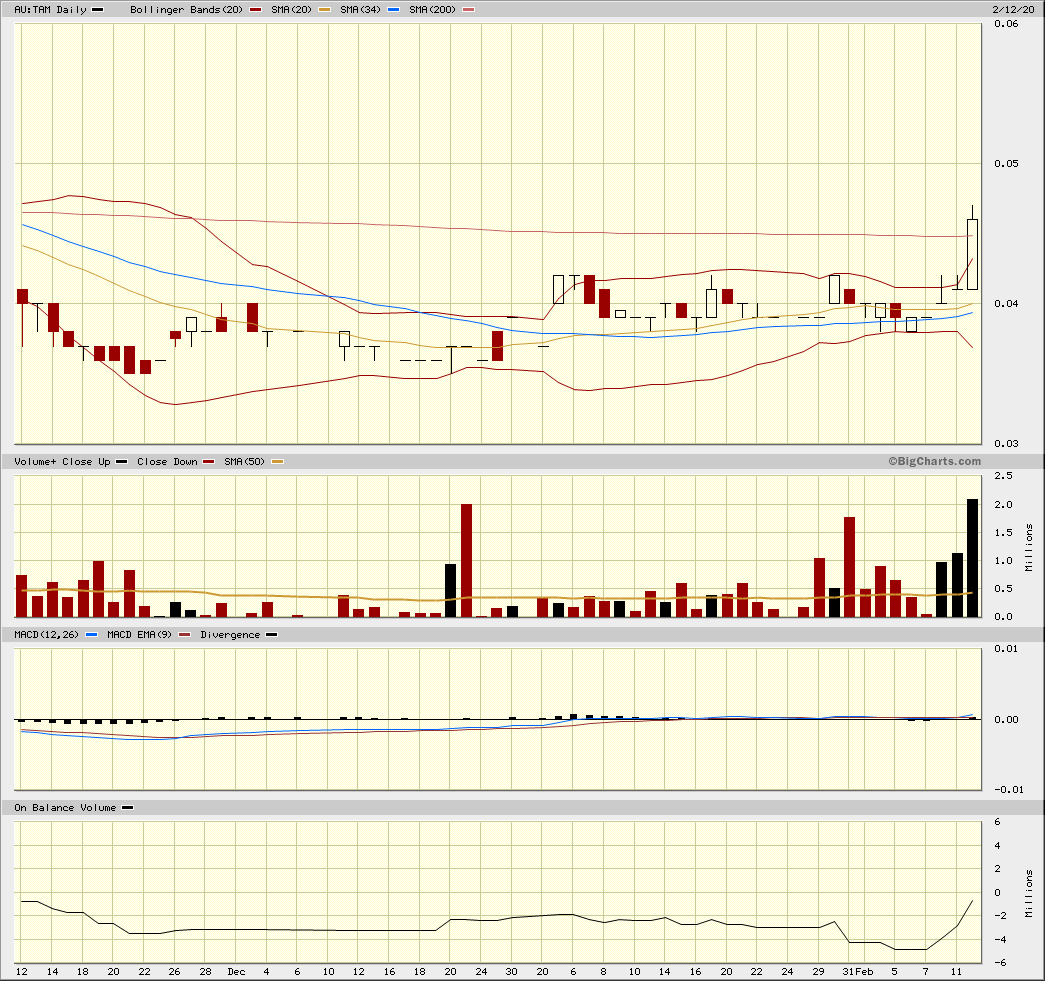Select the SMA(34) legend label
The height and width of the screenshot is (981, 1045).
pyautogui.click(x=361, y=10)
